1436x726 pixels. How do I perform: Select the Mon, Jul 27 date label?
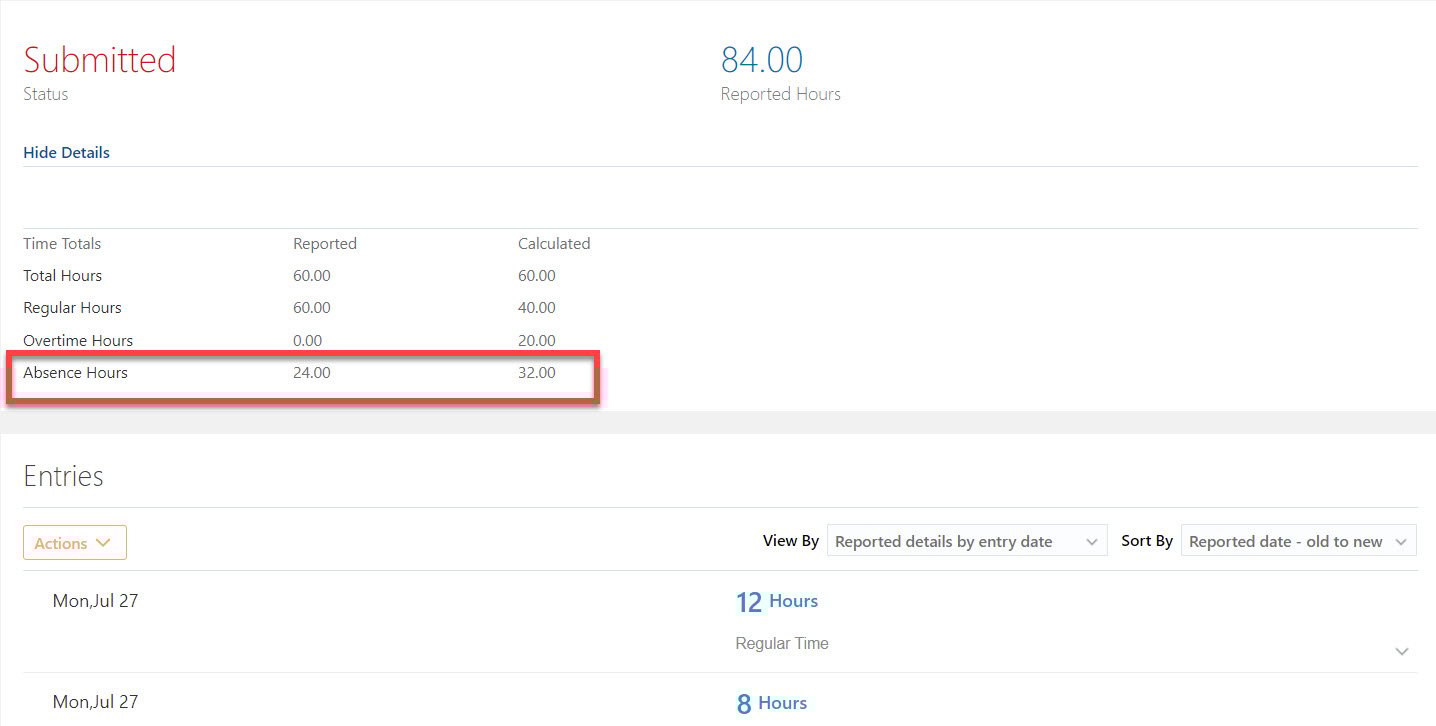pos(95,601)
